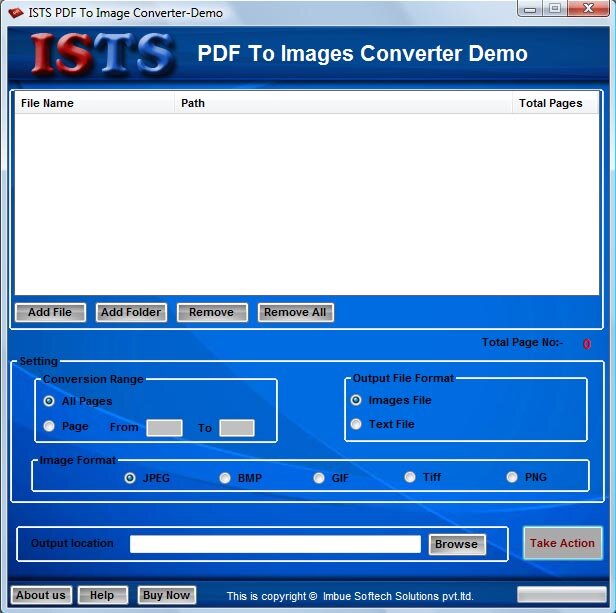
Task: Click the Remove button
Action: (x=212, y=312)
